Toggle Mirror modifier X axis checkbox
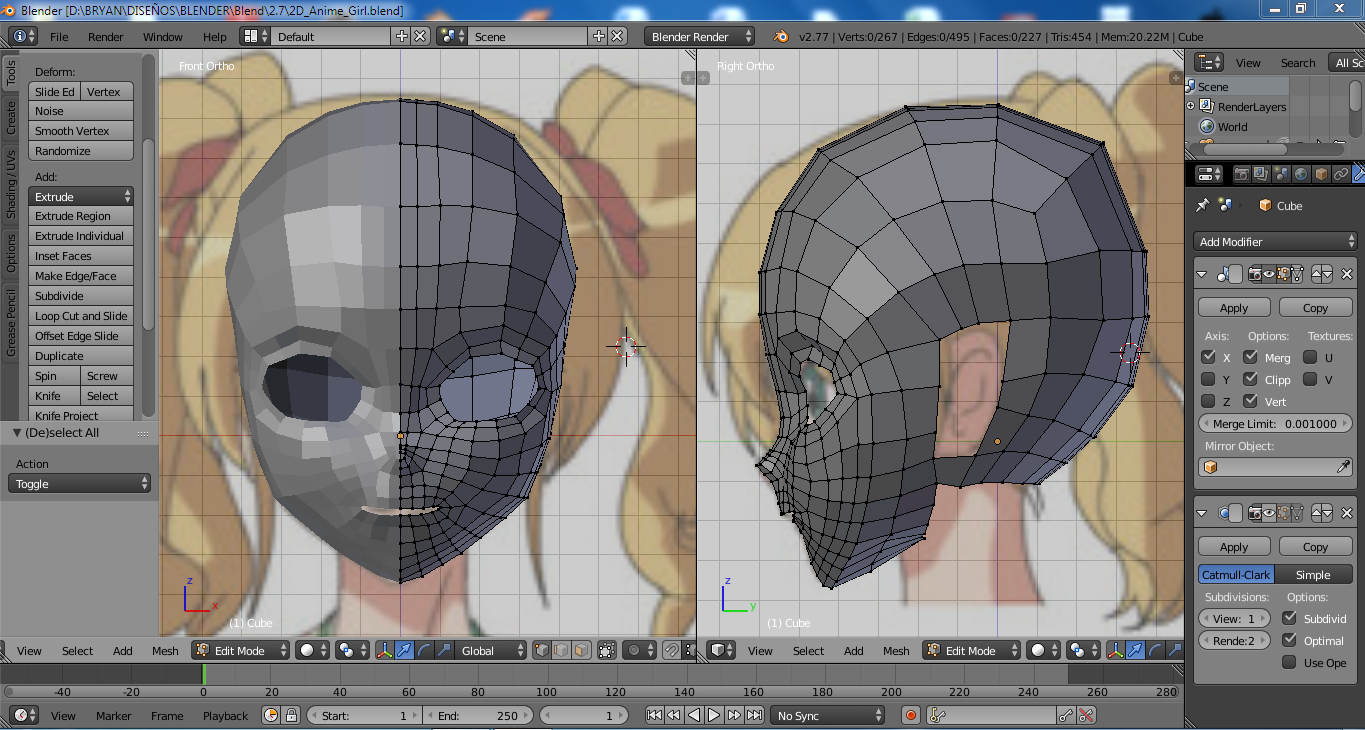 [1208, 357]
